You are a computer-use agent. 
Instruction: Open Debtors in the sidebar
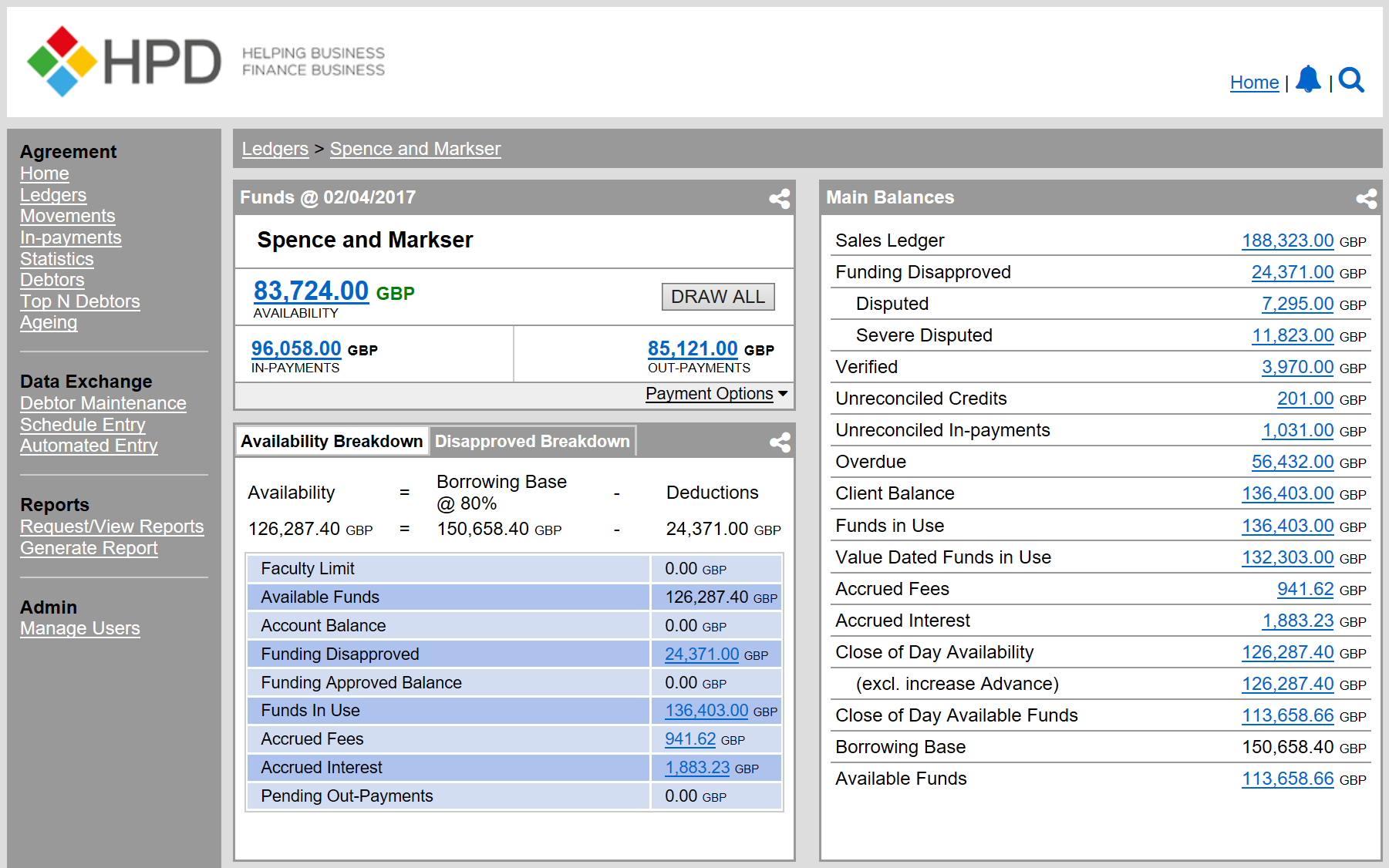tap(52, 280)
